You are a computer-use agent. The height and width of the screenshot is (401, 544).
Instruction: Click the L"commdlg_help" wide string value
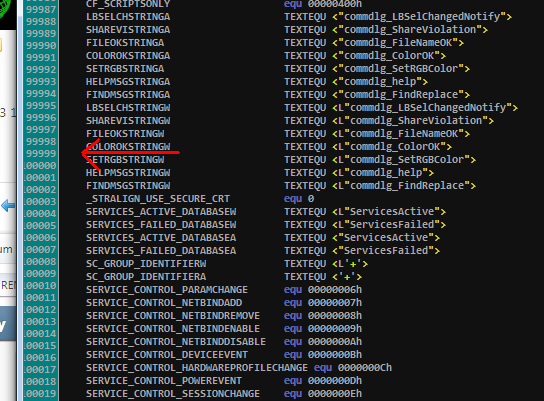pyautogui.click(x=383, y=173)
